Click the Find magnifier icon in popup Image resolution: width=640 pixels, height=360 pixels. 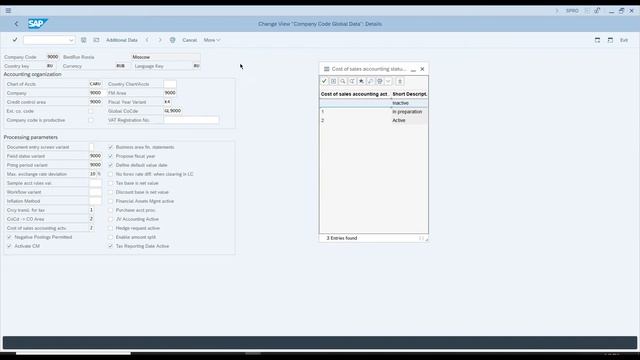click(x=342, y=81)
